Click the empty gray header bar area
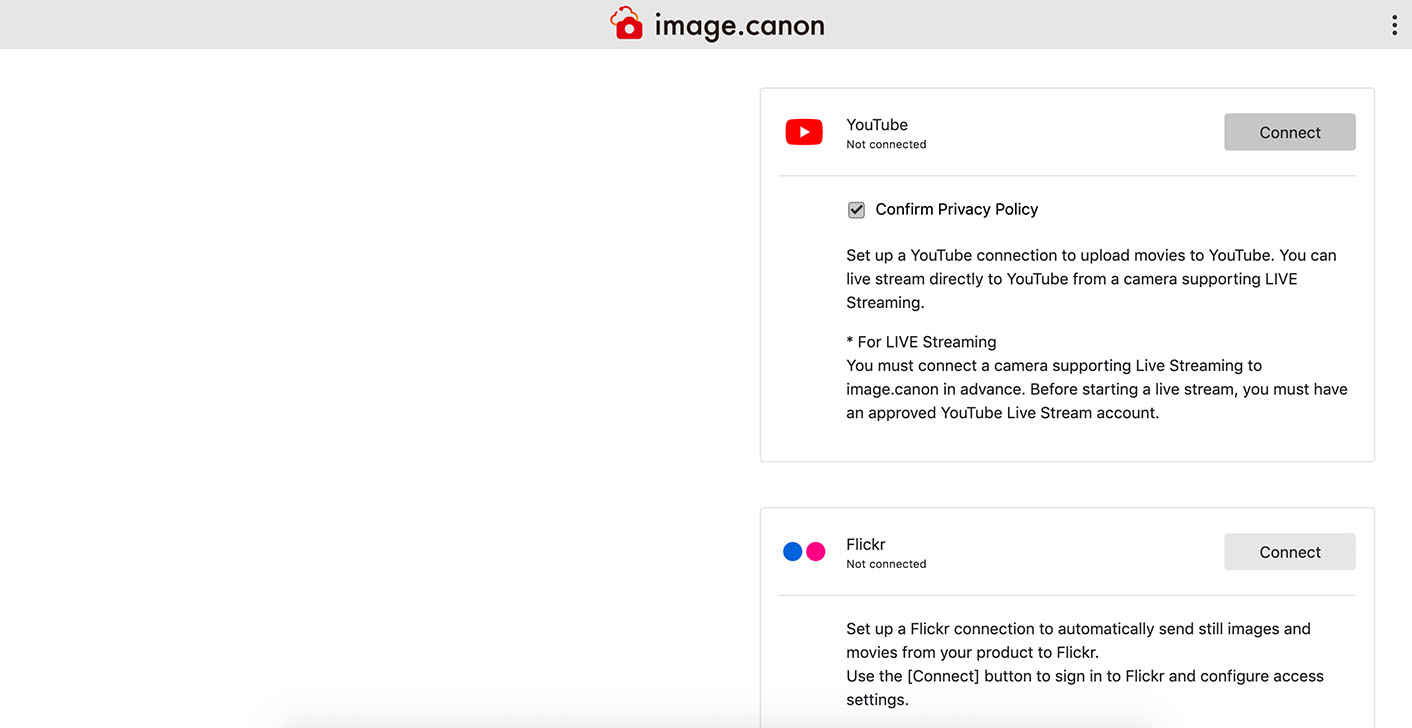 click(x=300, y=25)
